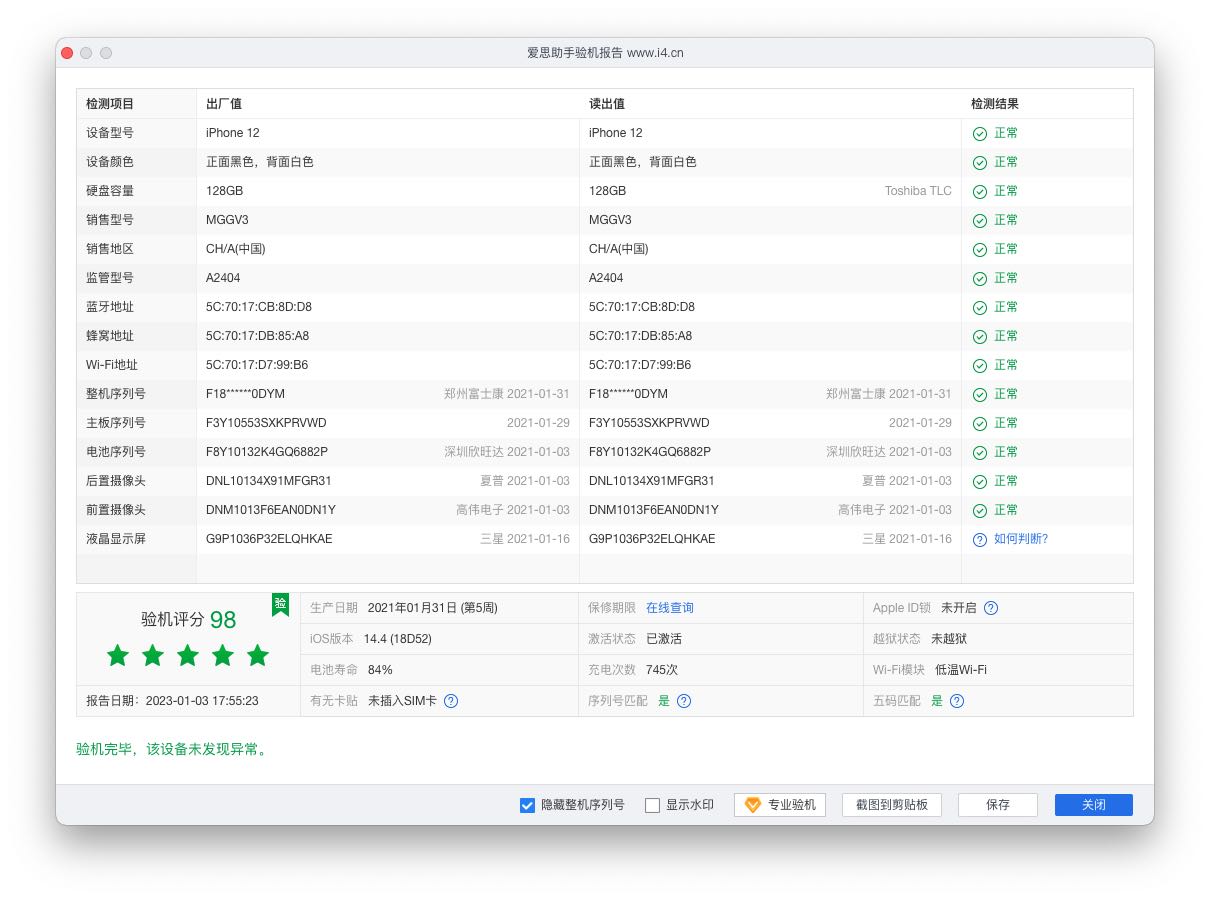Click the Toshiba TLC label in 硬盘容量 row

click(918, 191)
